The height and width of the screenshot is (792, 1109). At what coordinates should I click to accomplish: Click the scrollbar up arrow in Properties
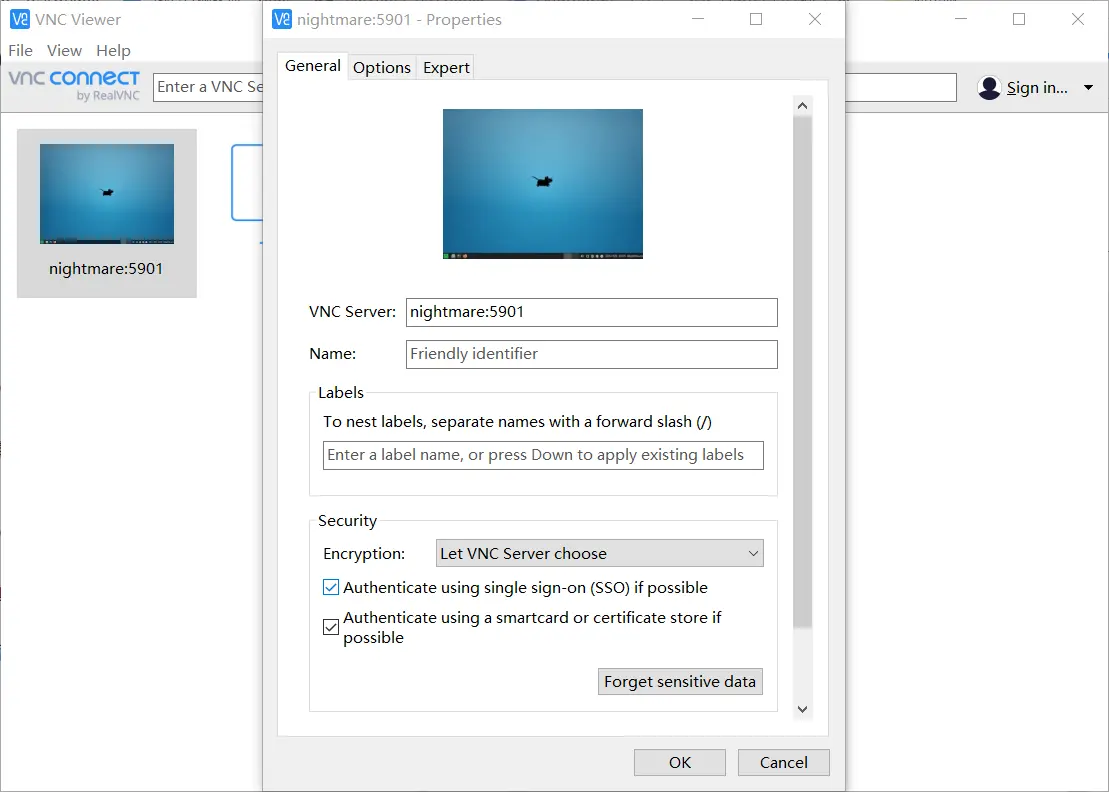click(802, 105)
